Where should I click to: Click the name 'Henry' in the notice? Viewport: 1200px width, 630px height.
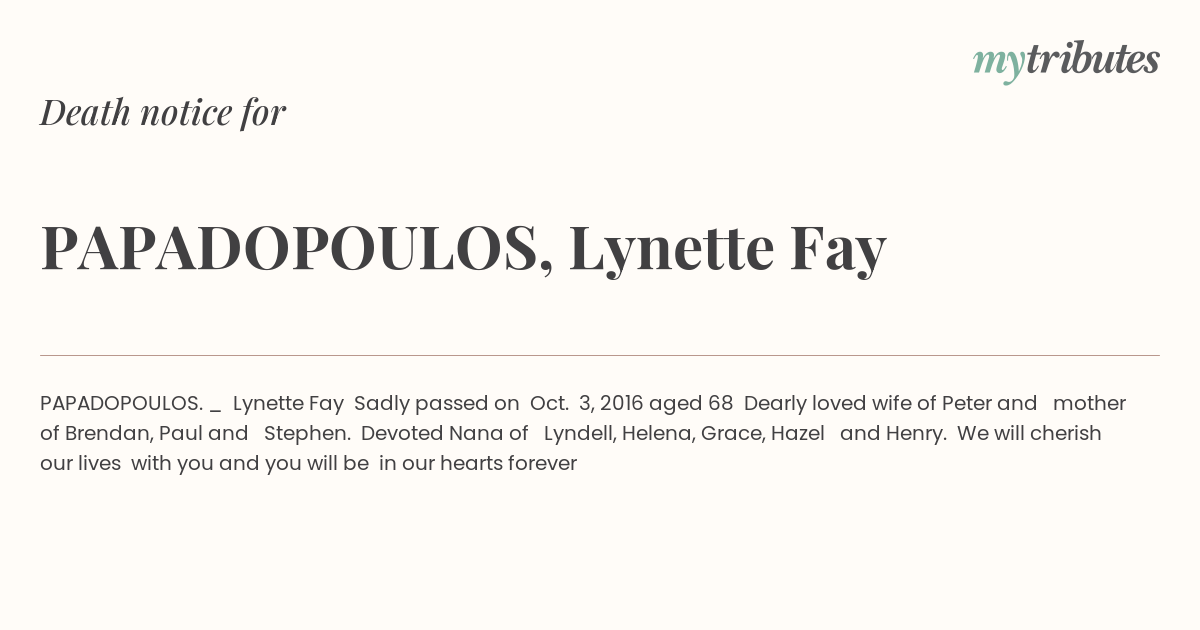pyautogui.click(x=913, y=434)
